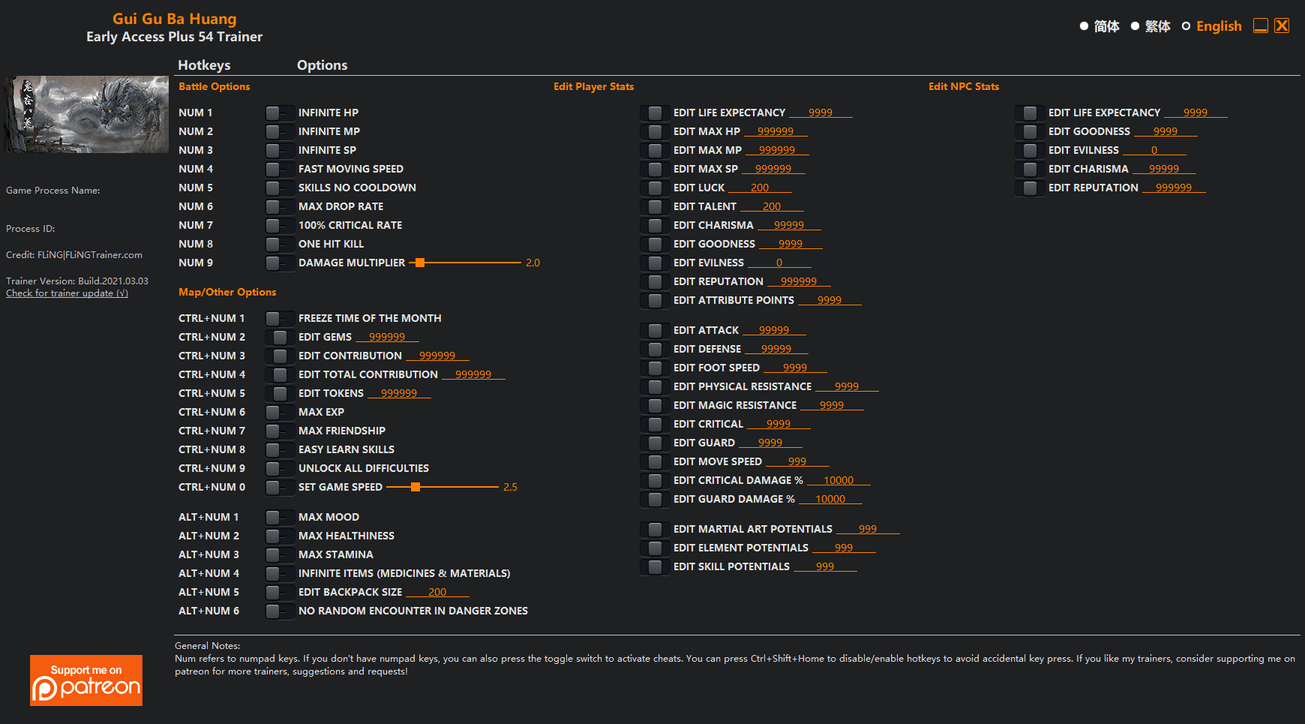
Task: Click the Patreon support logo
Action: click(86, 680)
